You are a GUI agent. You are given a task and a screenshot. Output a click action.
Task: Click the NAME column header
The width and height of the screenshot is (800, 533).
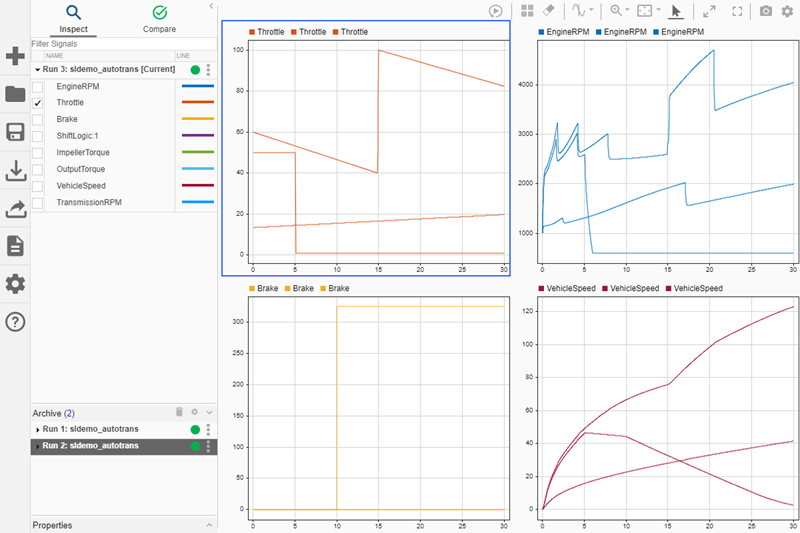click(x=54, y=56)
